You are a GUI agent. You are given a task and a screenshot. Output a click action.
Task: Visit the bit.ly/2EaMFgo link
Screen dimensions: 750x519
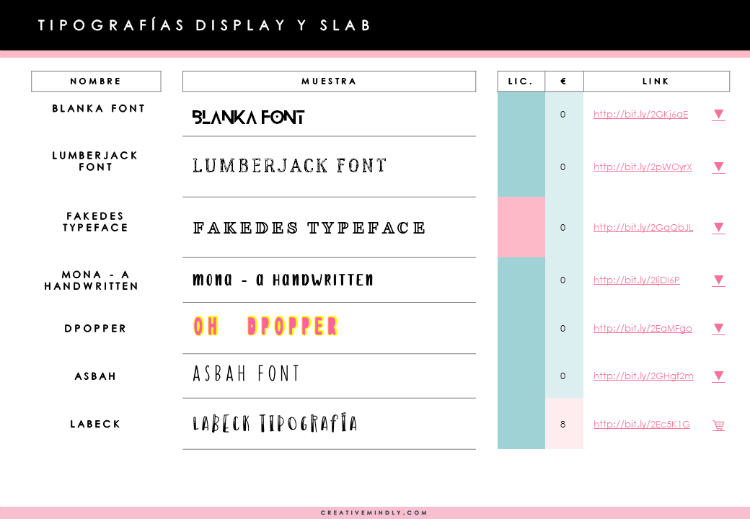642,329
